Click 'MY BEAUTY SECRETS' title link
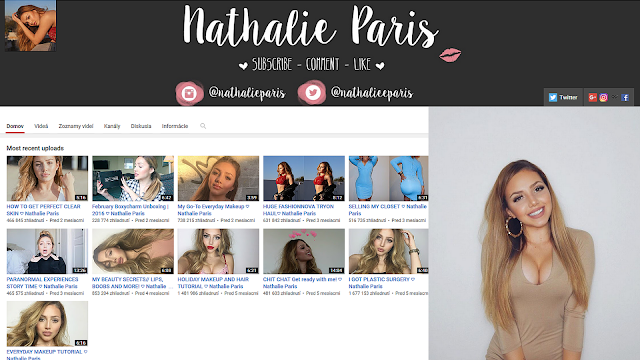 click(x=133, y=282)
